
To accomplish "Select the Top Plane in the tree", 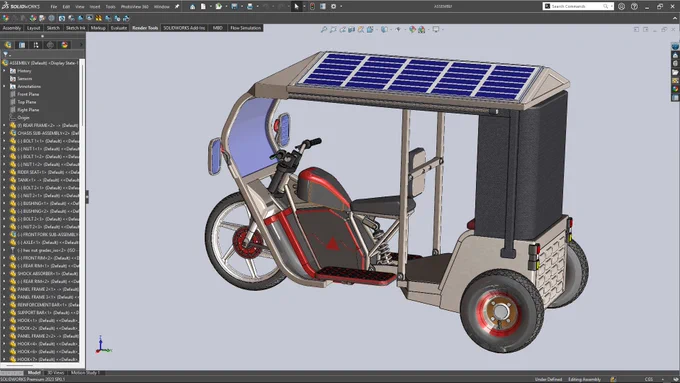I will tap(26, 102).
